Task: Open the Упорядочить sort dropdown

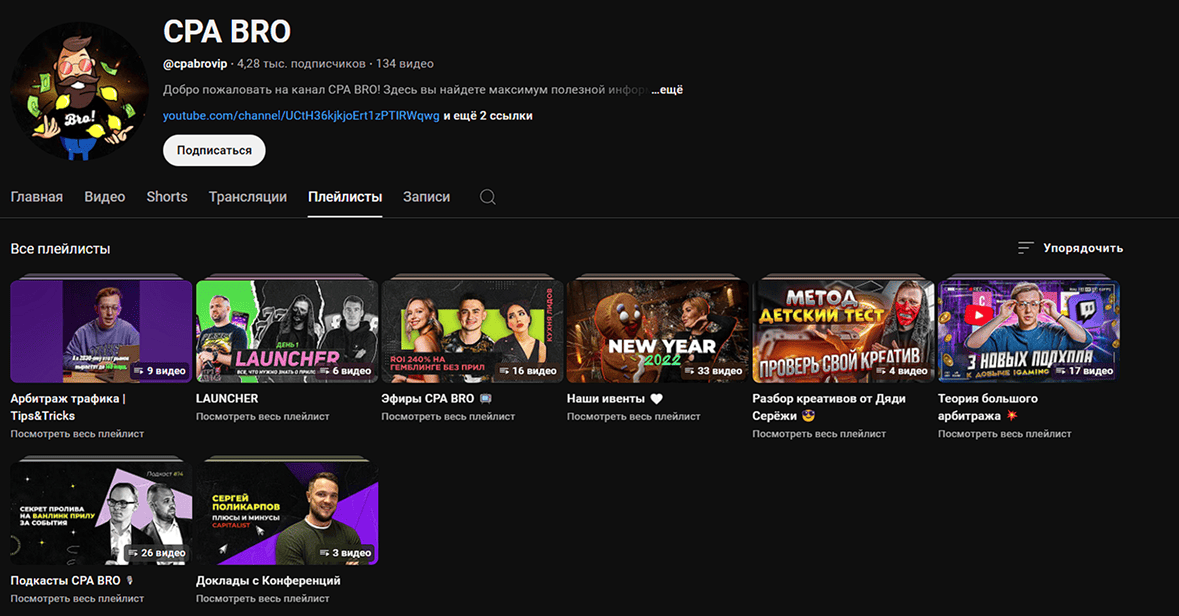Action: pyautogui.click(x=1071, y=248)
